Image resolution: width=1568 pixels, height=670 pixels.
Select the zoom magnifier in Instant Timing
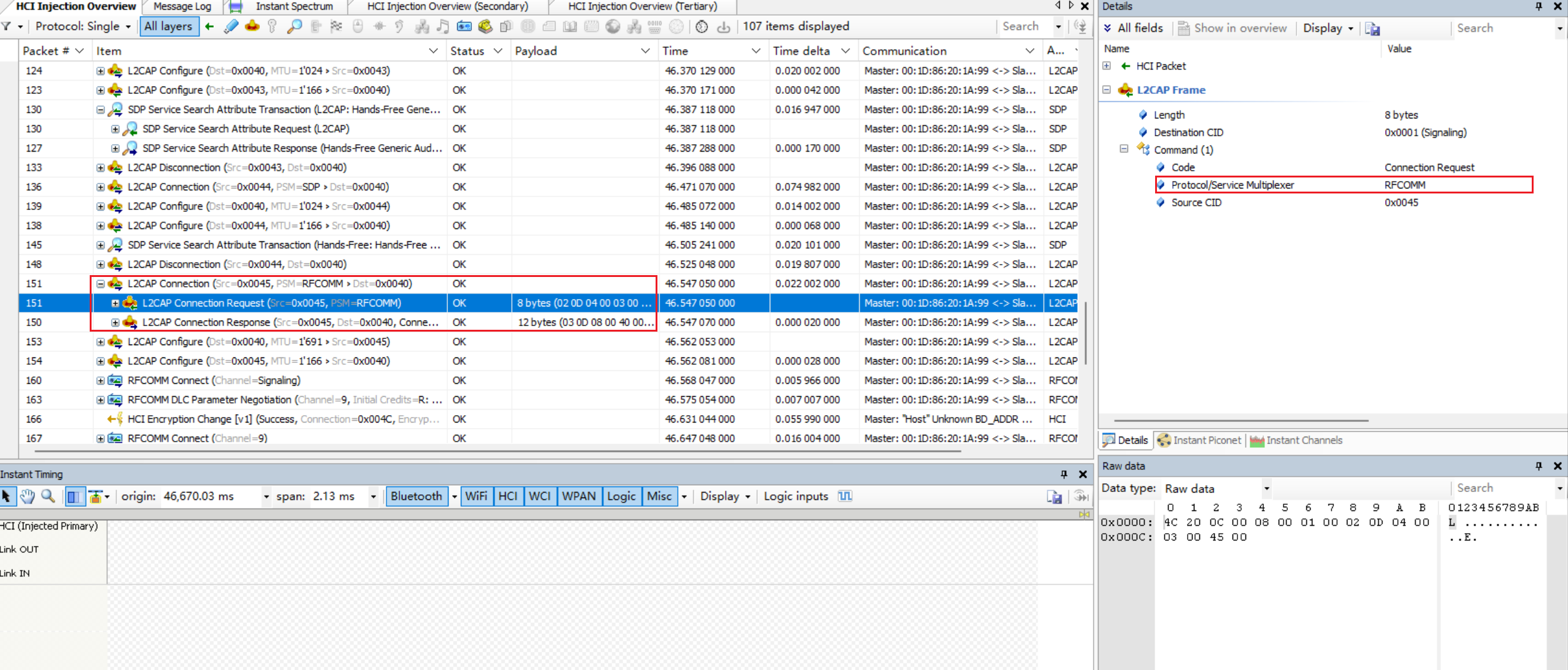pyautogui.click(x=48, y=496)
